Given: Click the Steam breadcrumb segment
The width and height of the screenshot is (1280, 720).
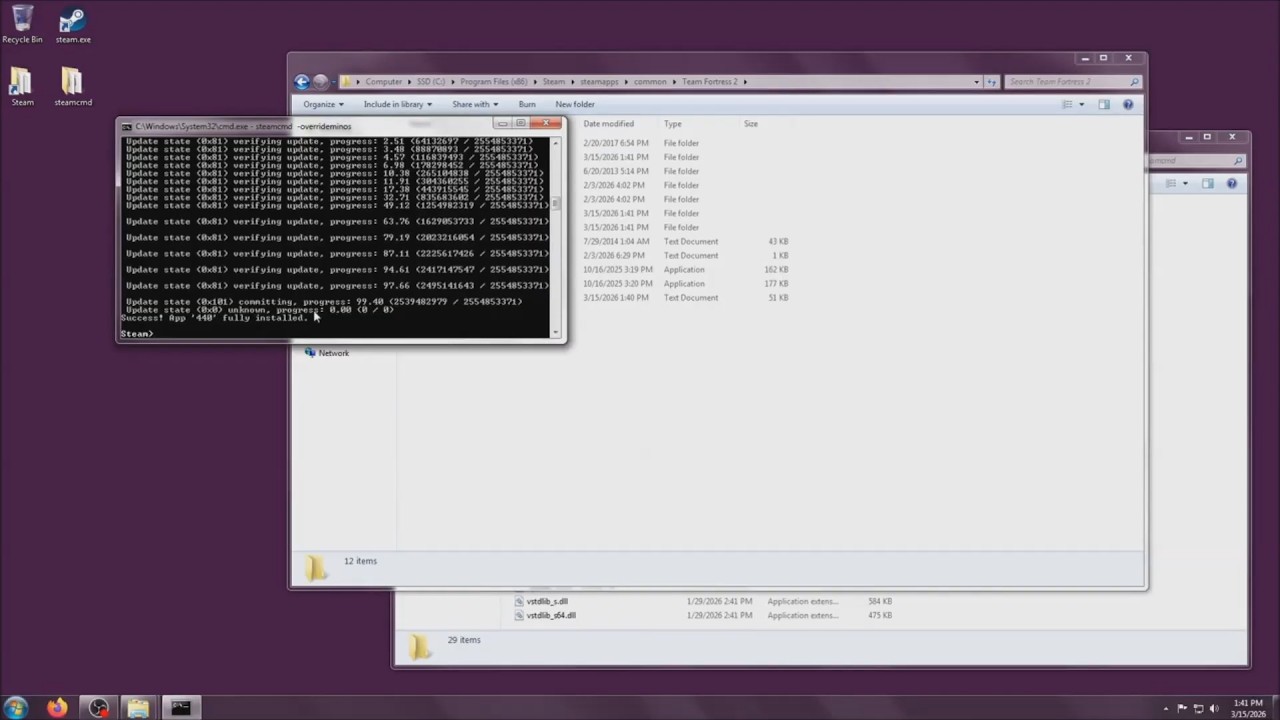Looking at the screenshot, I should coord(553,82).
